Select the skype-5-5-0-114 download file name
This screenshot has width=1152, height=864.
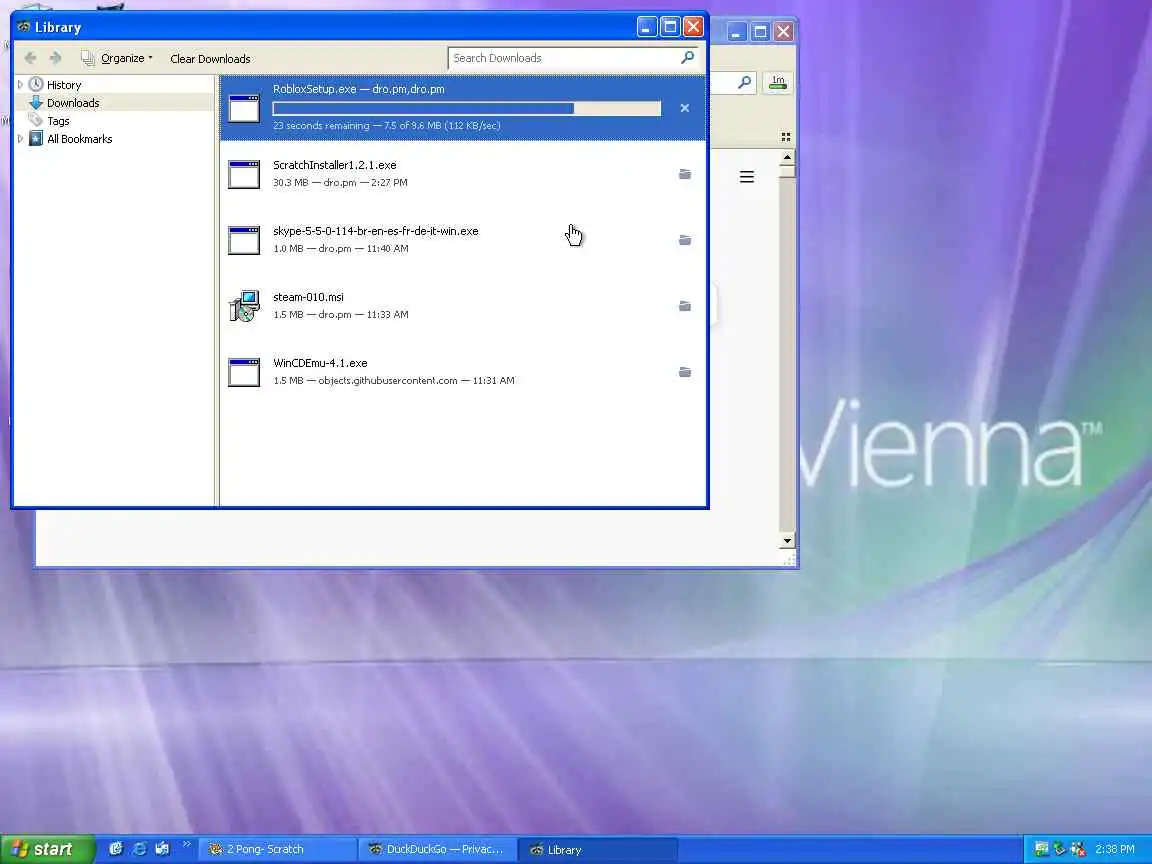pos(375,231)
